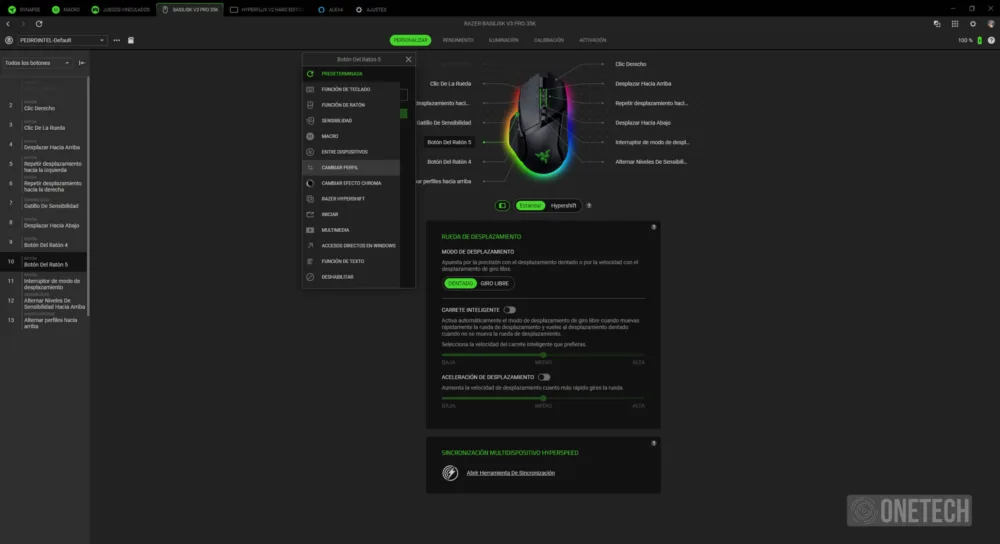Image resolution: width=1000 pixels, height=544 pixels.
Task: Toggle the mouse side view icon
Action: click(x=502, y=205)
